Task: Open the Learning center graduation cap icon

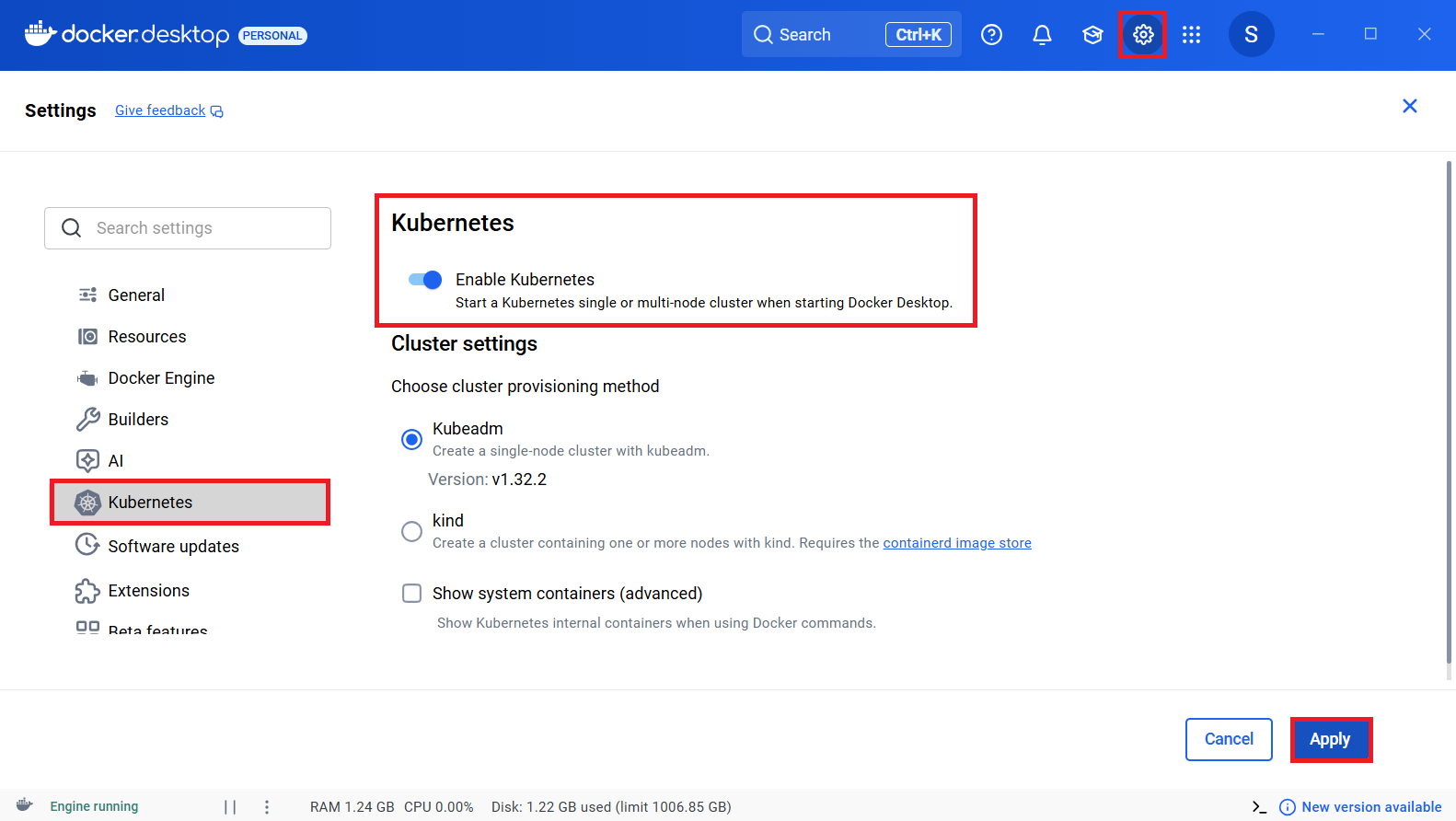Action: pyautogui.click(x=1092, y=35)
